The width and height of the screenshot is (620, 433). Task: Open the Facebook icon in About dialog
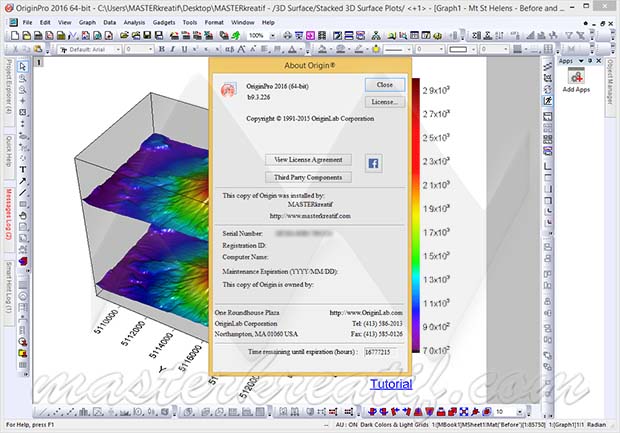click(375, 161)
